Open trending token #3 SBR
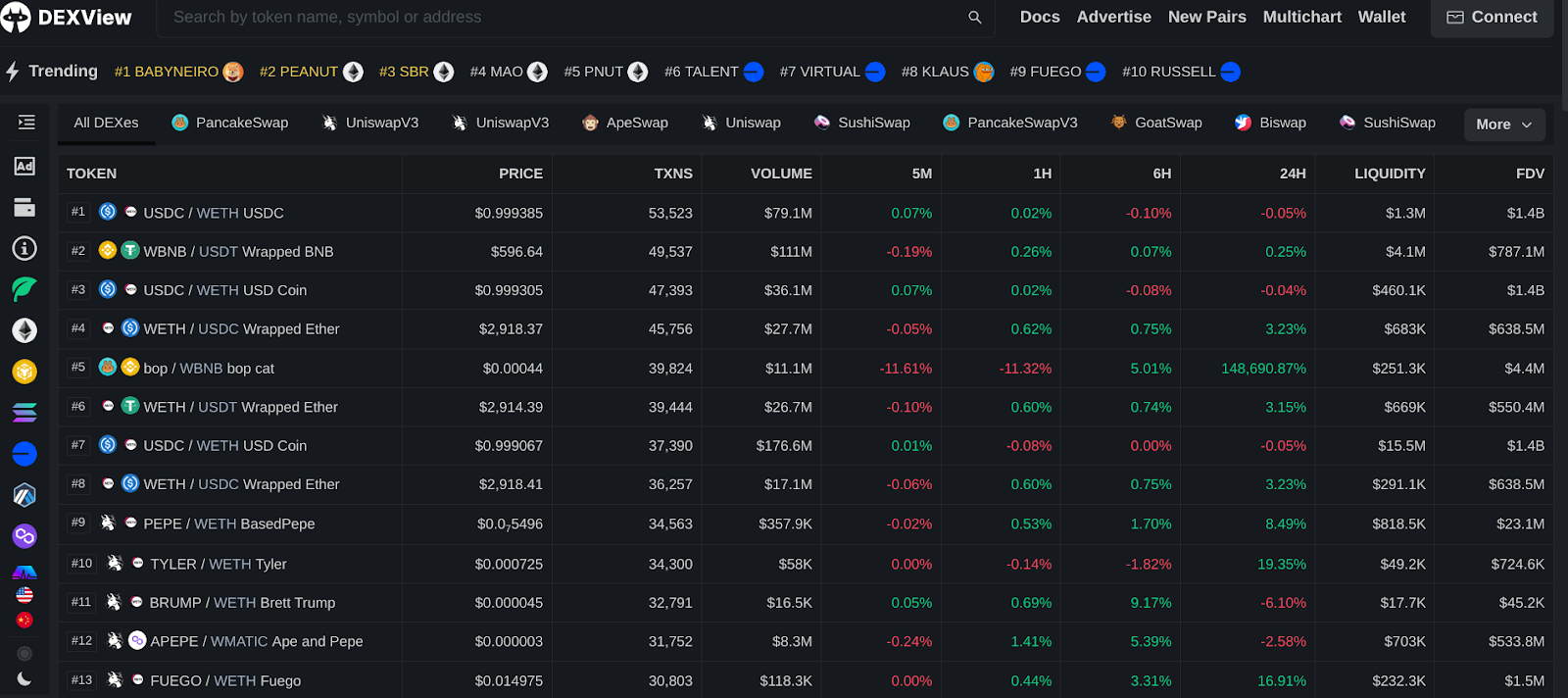1568x698 pixels. [x=416, y=72]
